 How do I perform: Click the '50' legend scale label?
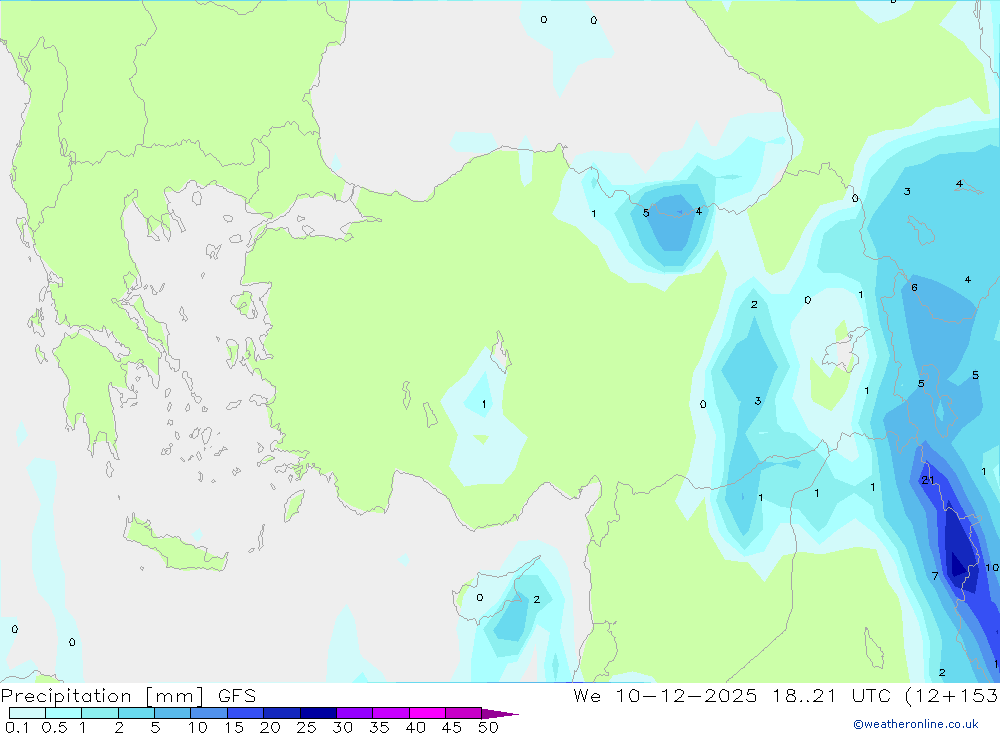488,727
